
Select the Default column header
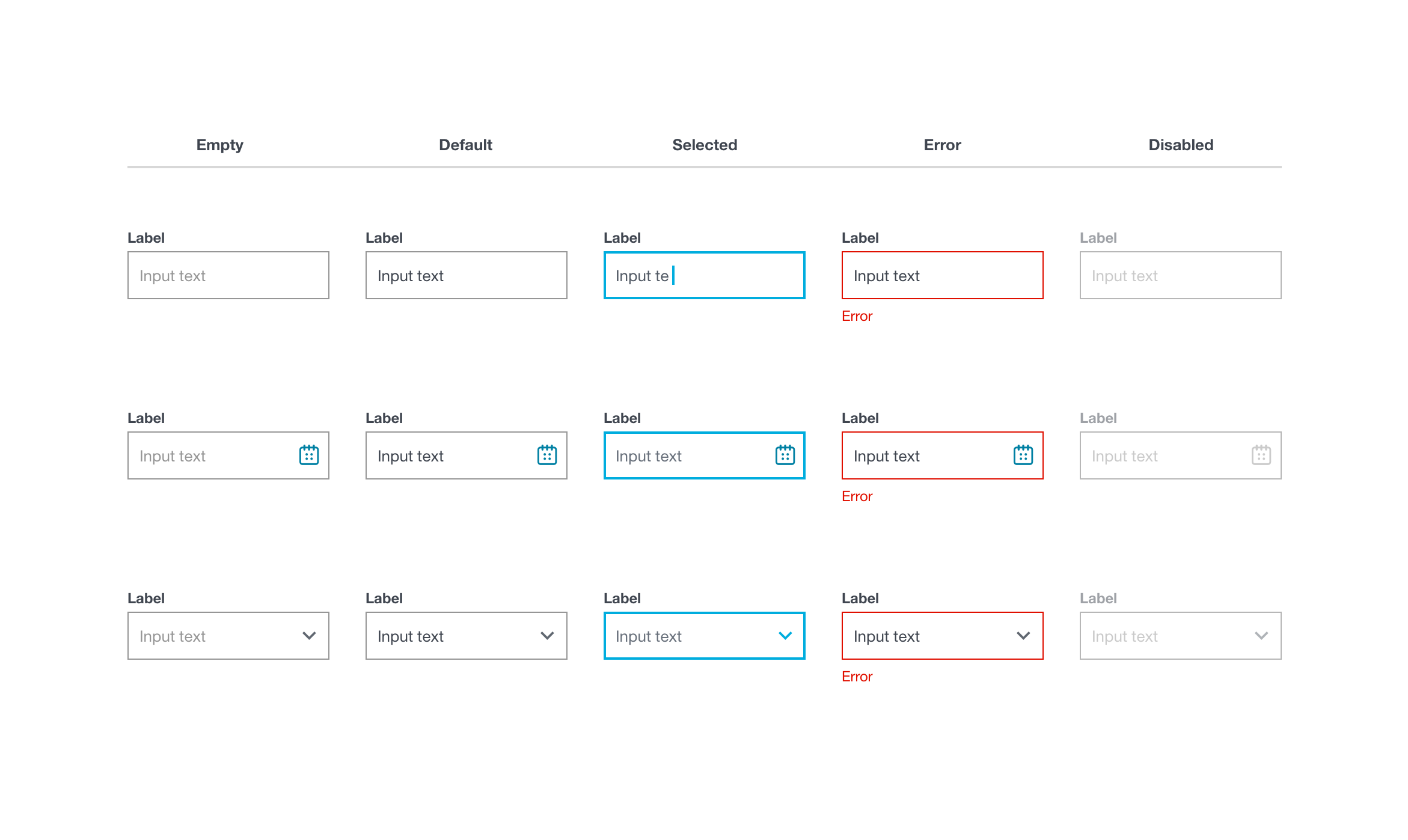tap(465, 145)
